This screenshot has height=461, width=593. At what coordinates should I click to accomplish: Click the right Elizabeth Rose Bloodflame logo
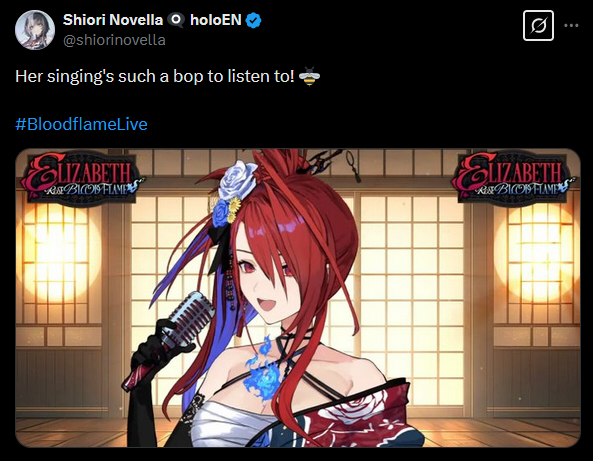pyautogui.click(x=513, y=177)
